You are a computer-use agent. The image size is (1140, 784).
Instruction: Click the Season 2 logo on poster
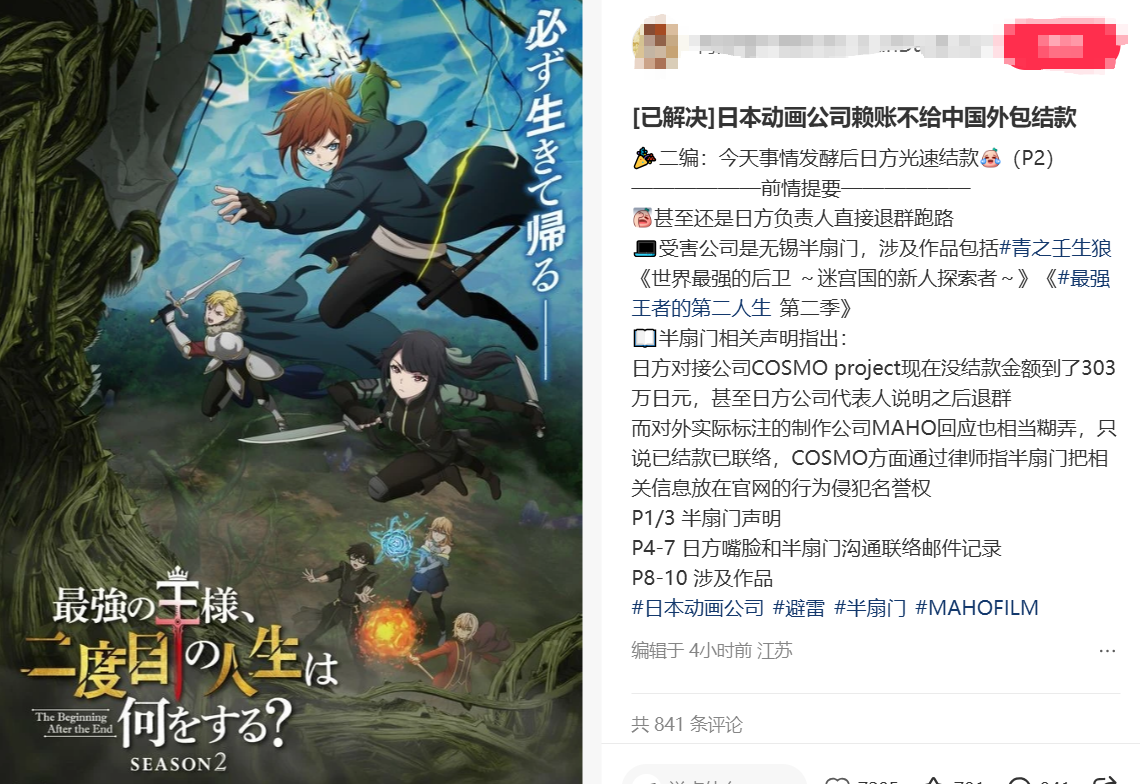tap(178, 763)
